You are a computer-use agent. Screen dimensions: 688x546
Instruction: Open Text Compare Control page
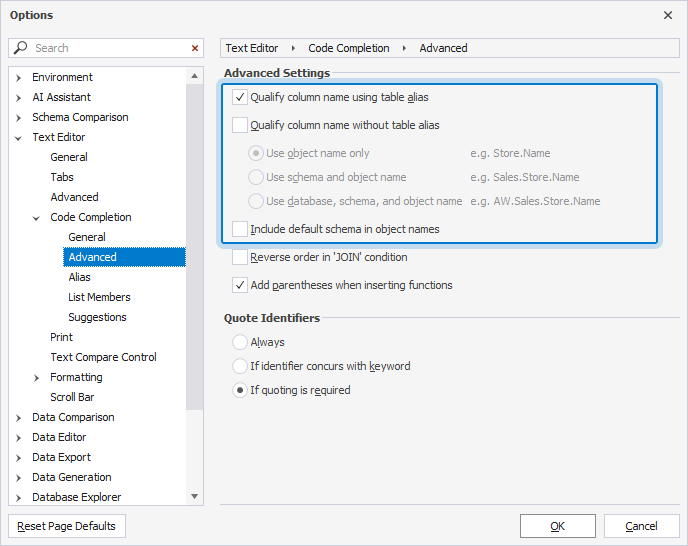[x=103, y=357]
